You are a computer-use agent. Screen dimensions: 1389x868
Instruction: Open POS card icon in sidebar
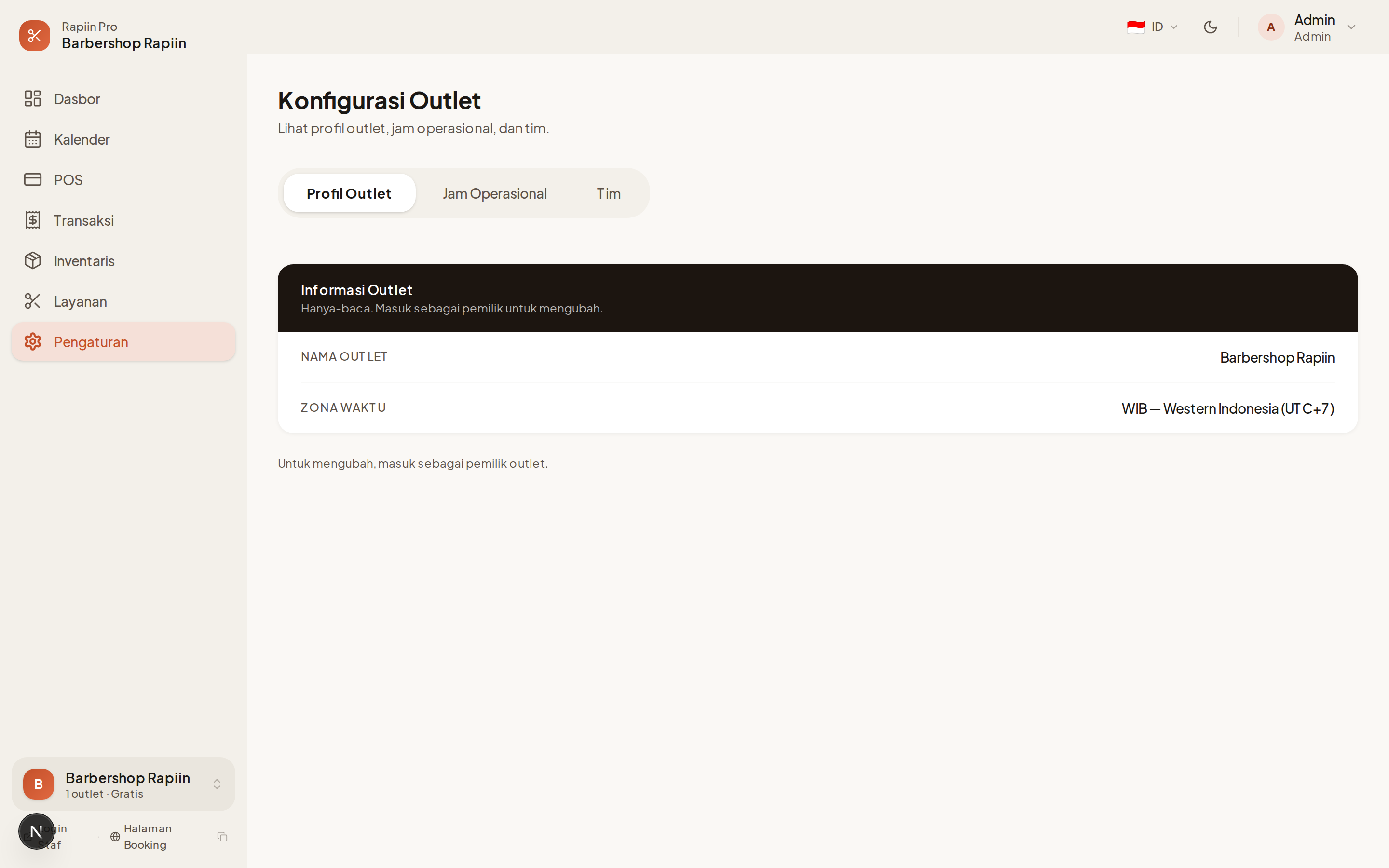[x=33, y=180]
